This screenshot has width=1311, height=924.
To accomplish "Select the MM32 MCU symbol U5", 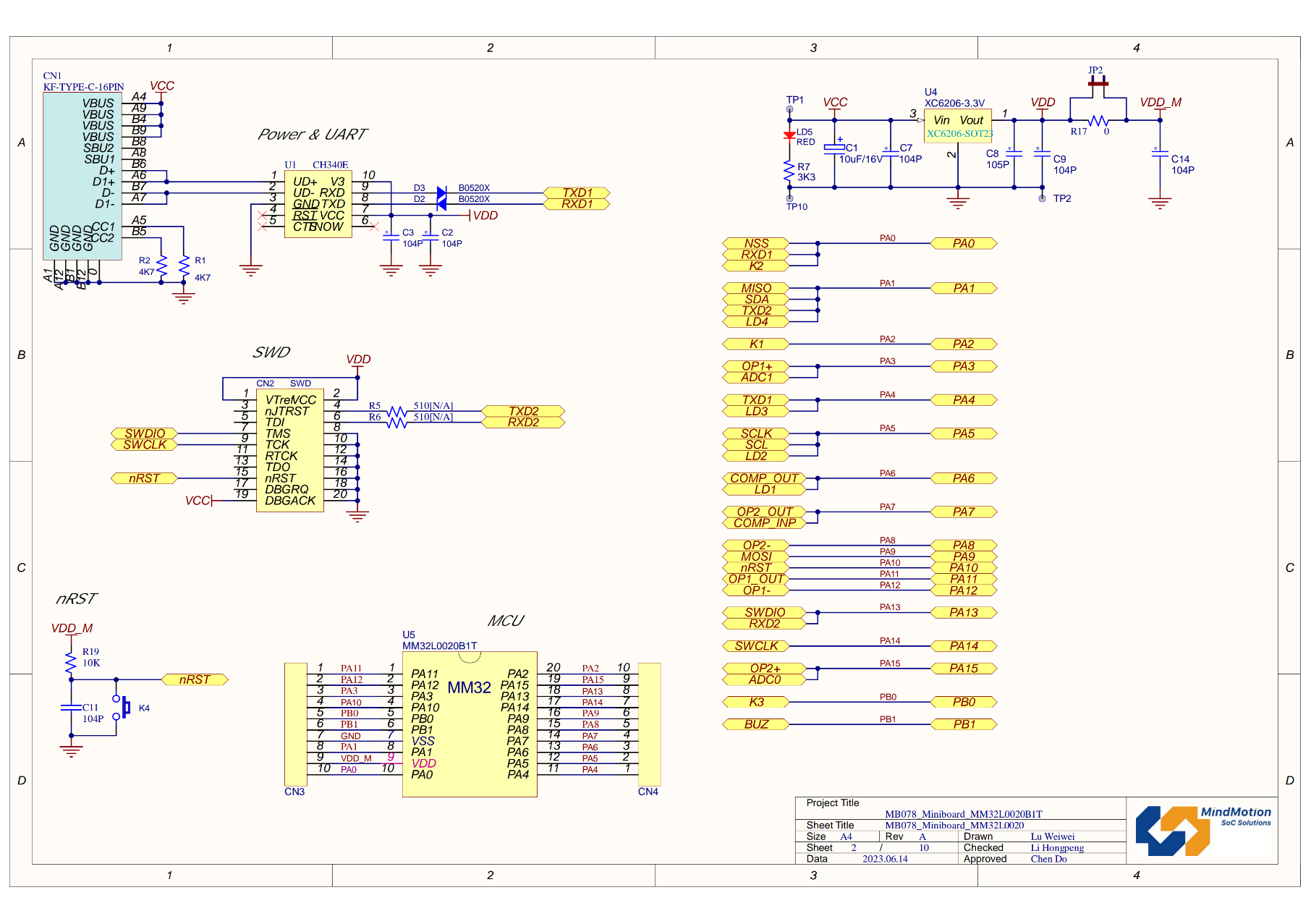I will tap(469, 724).
